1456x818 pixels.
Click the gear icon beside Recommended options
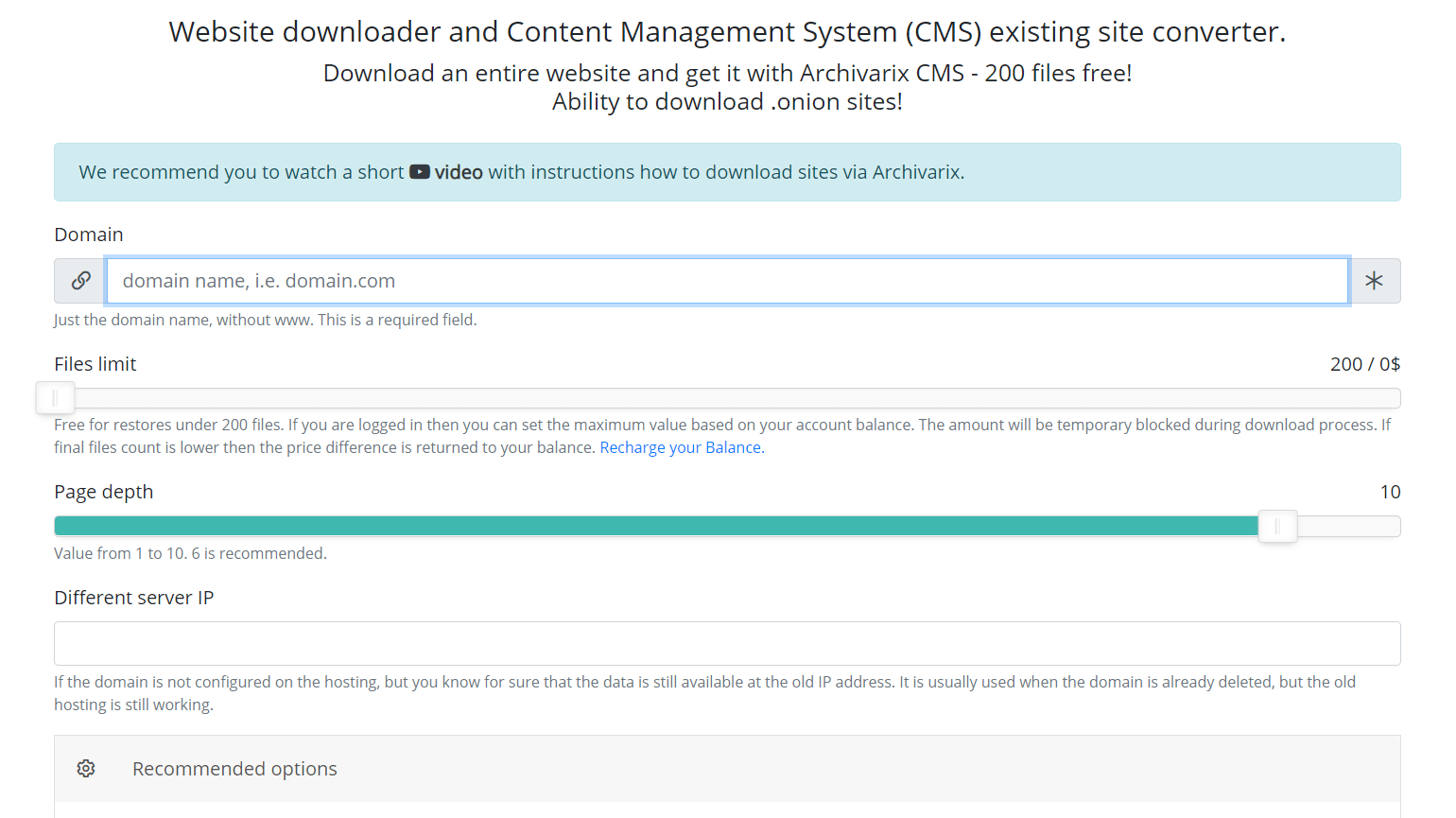click(86, 769)
